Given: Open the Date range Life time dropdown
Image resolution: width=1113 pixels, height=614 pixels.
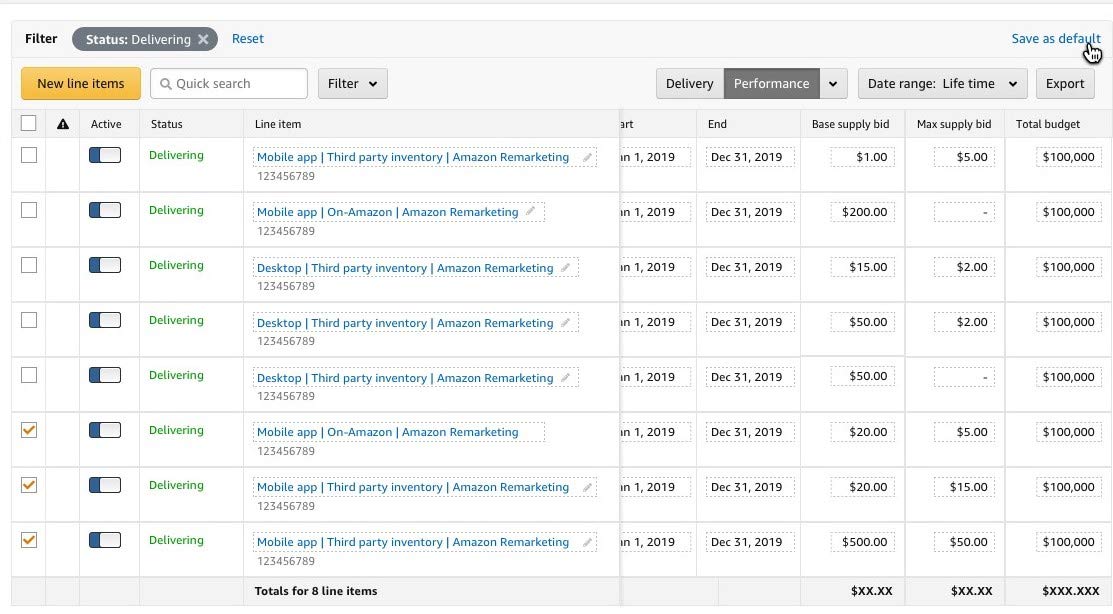Looking at the screenshot, I should (x=941, y=83).
